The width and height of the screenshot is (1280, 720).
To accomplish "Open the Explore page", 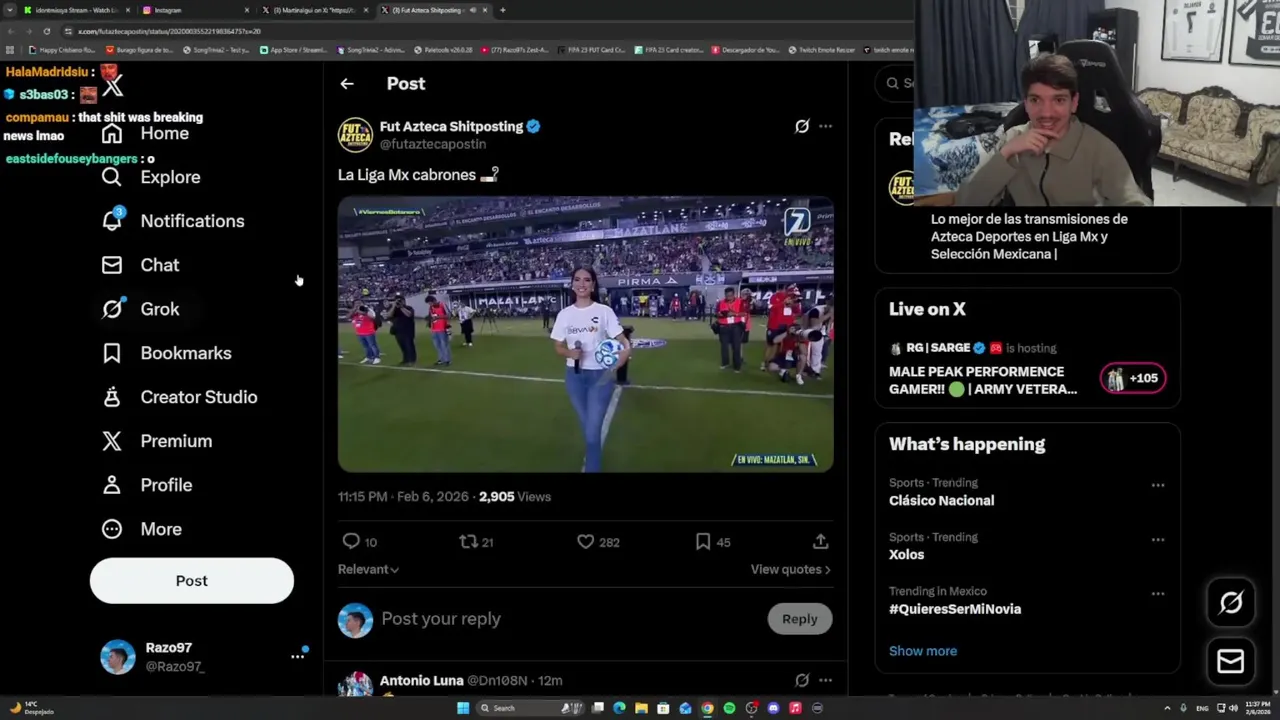I will click(x=151, y=177).
